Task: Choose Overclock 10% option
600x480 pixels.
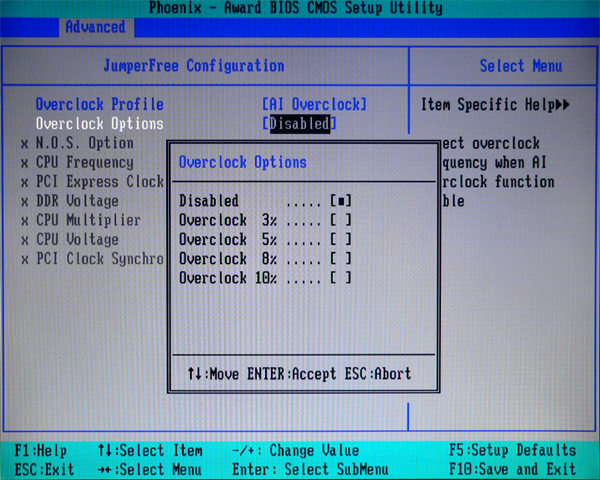Action: coord(265,278)
